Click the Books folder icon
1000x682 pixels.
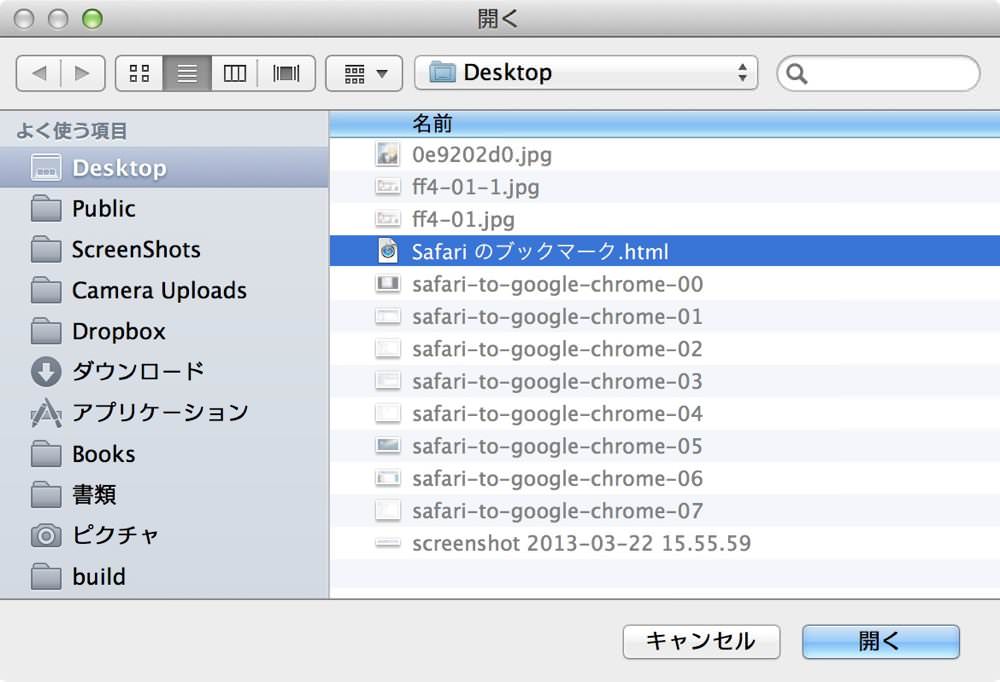(x=46, y=454)
